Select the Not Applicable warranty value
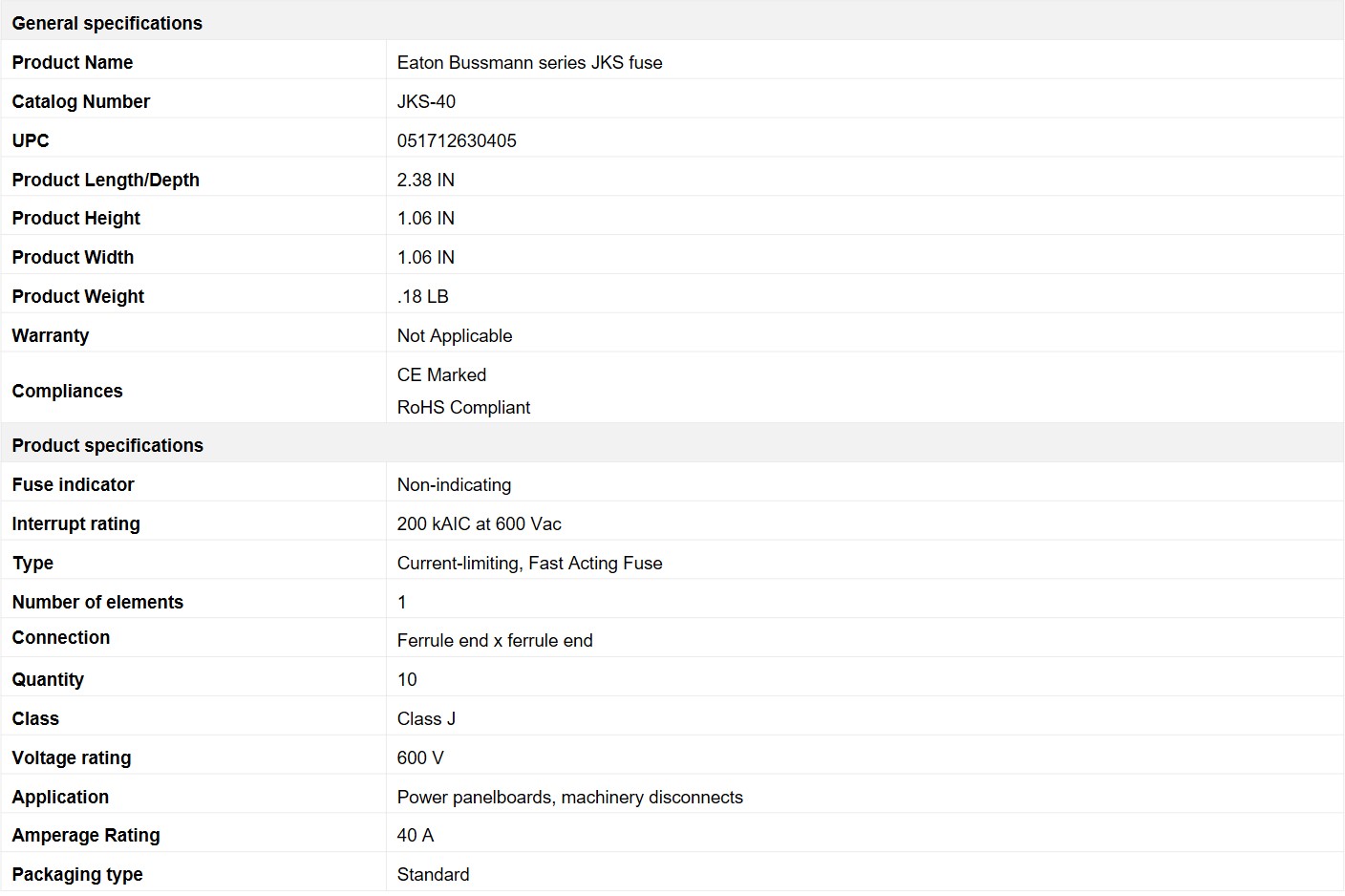1345x896 pixels. 455,335
